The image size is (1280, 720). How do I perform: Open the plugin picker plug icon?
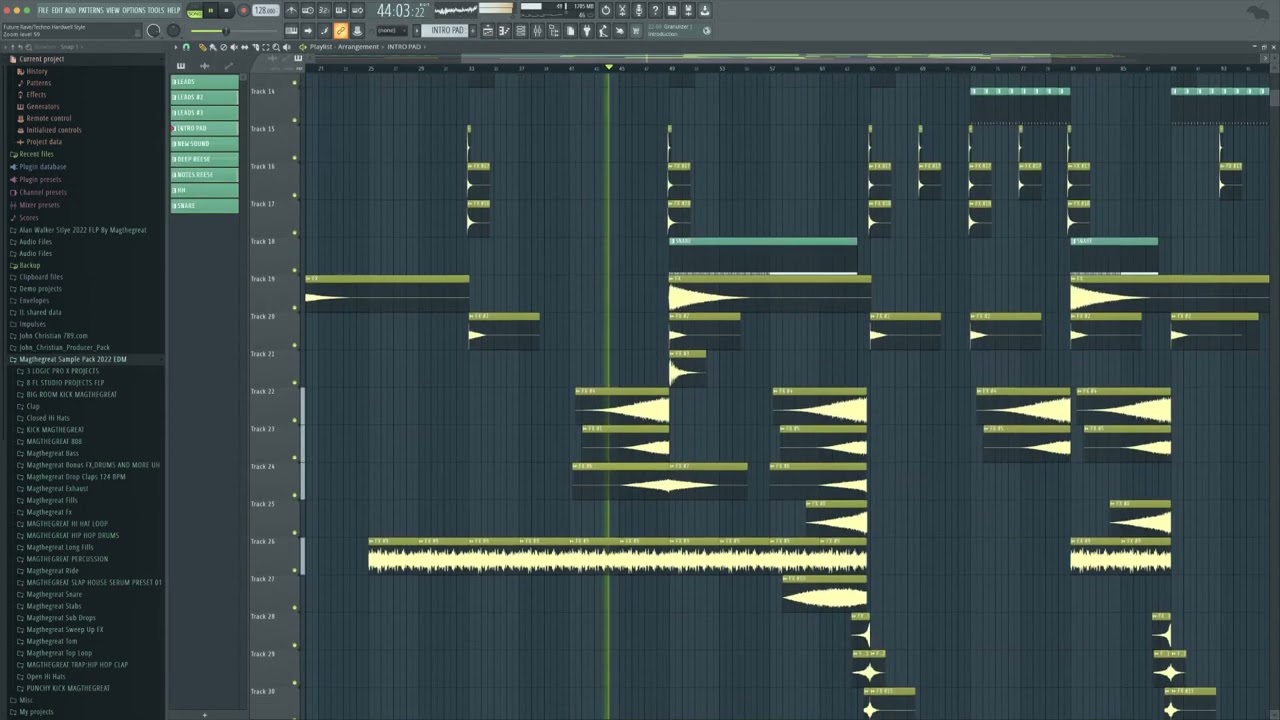tap(587, 30)
